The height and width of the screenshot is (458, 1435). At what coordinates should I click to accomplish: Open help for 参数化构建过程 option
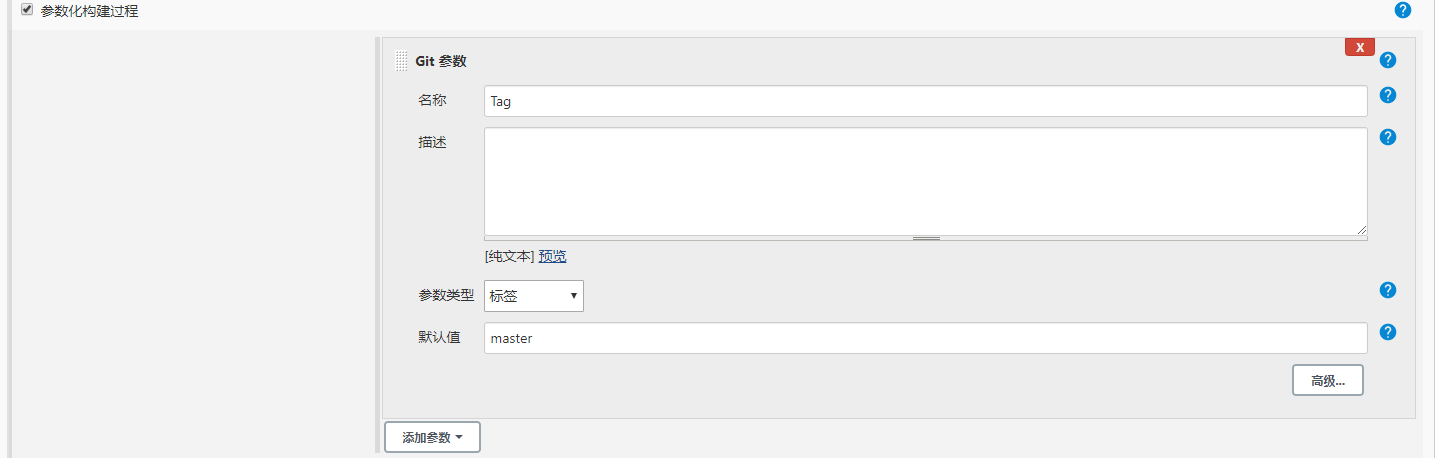(x=1402, y=10)
